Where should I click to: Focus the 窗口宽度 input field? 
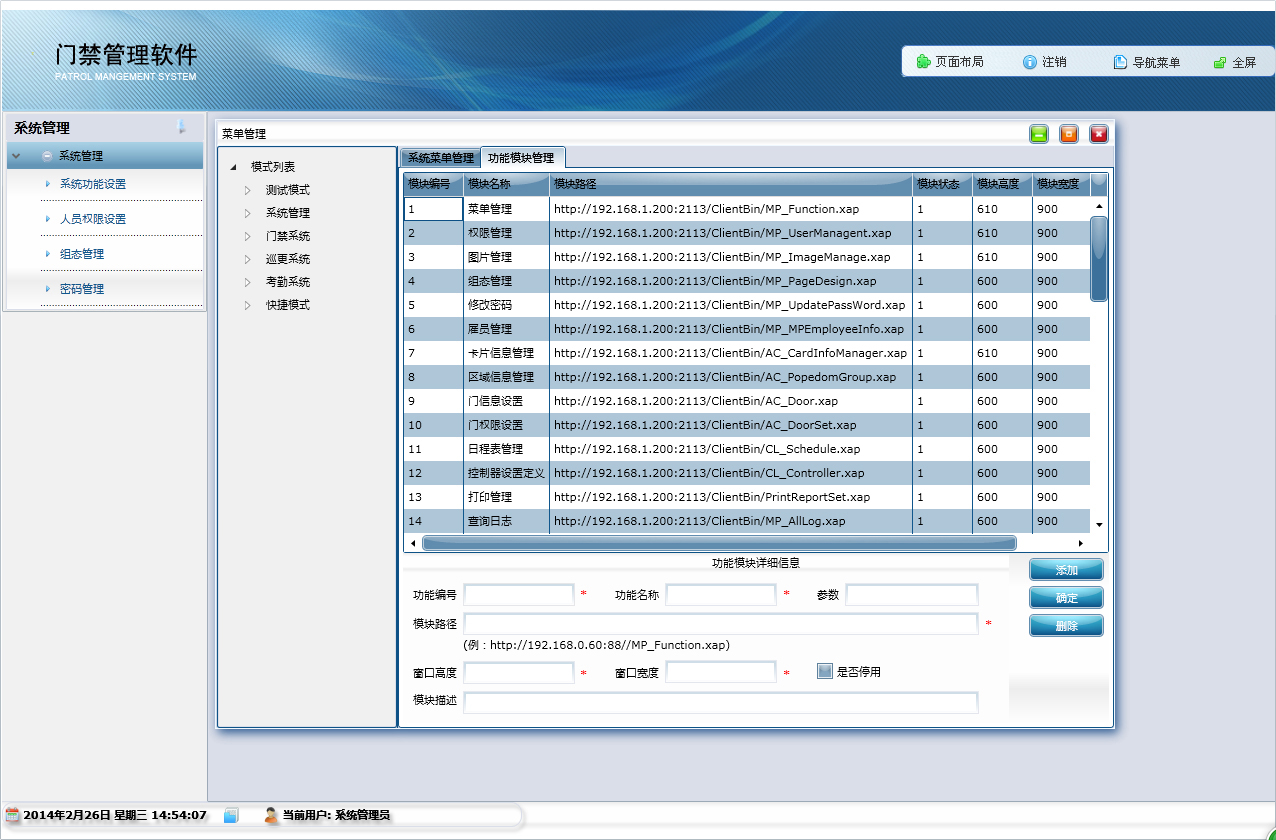[721, 672]
